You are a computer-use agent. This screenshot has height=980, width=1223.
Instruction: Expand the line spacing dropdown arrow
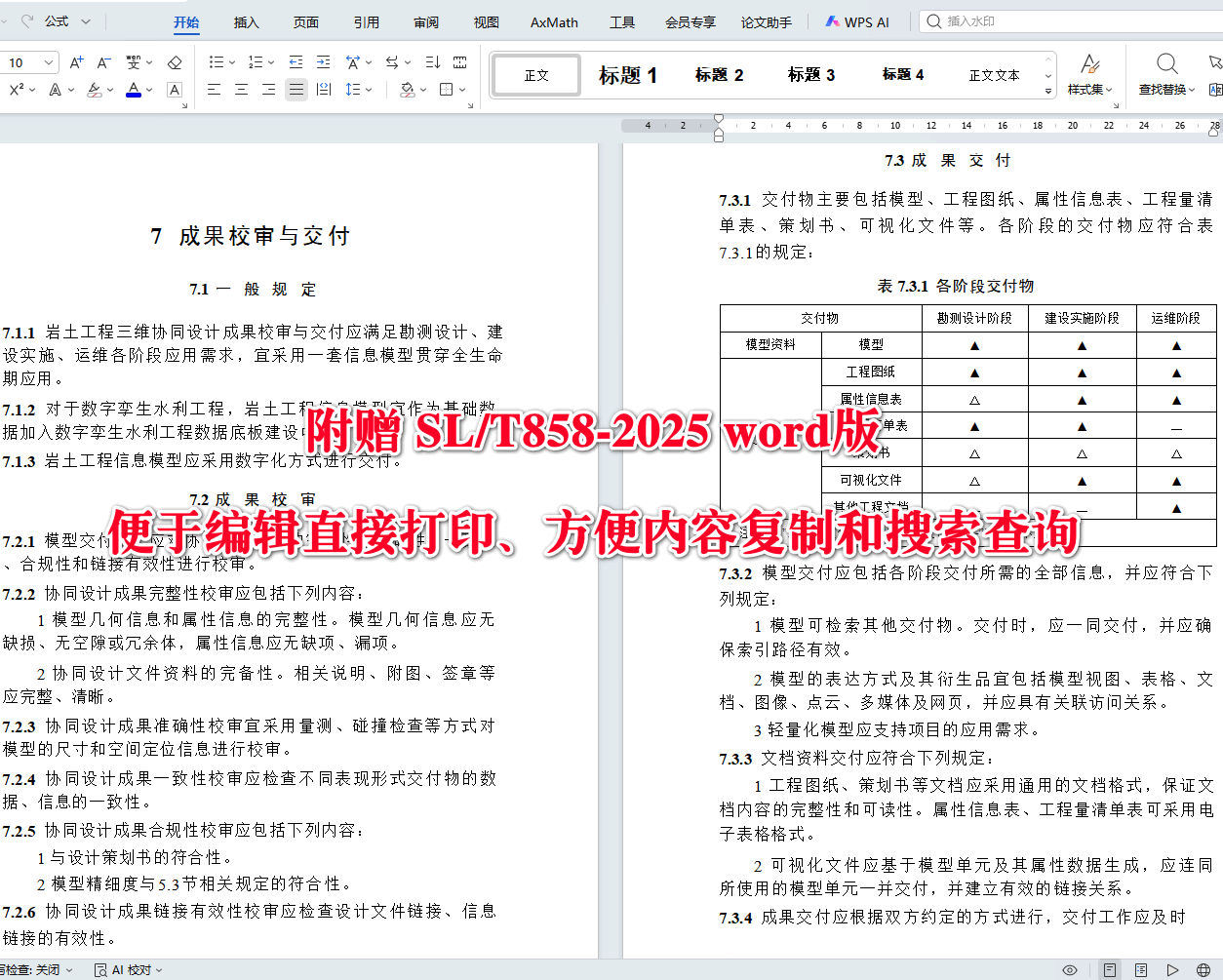(x=369, y=90)
